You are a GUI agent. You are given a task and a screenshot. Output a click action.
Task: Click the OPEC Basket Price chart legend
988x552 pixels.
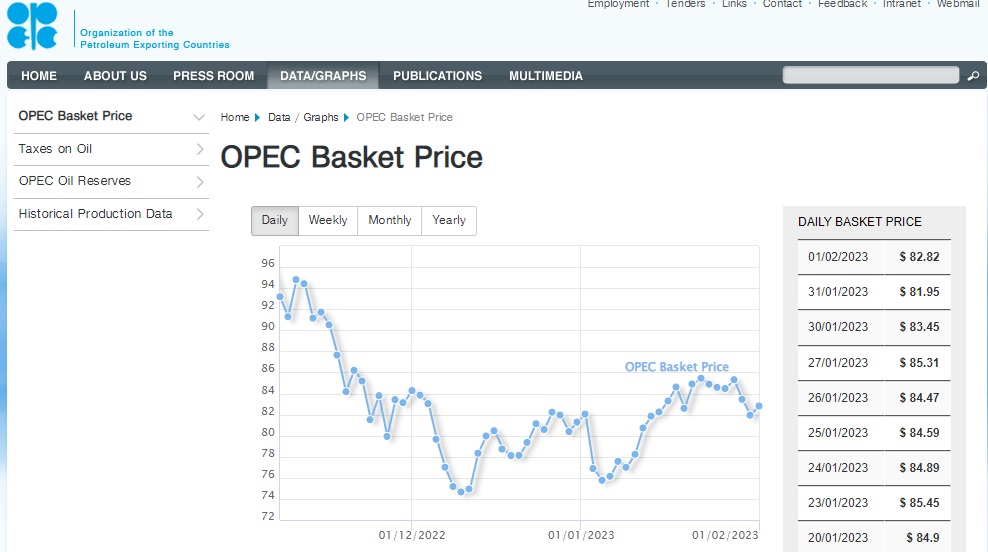coord(677,367)
